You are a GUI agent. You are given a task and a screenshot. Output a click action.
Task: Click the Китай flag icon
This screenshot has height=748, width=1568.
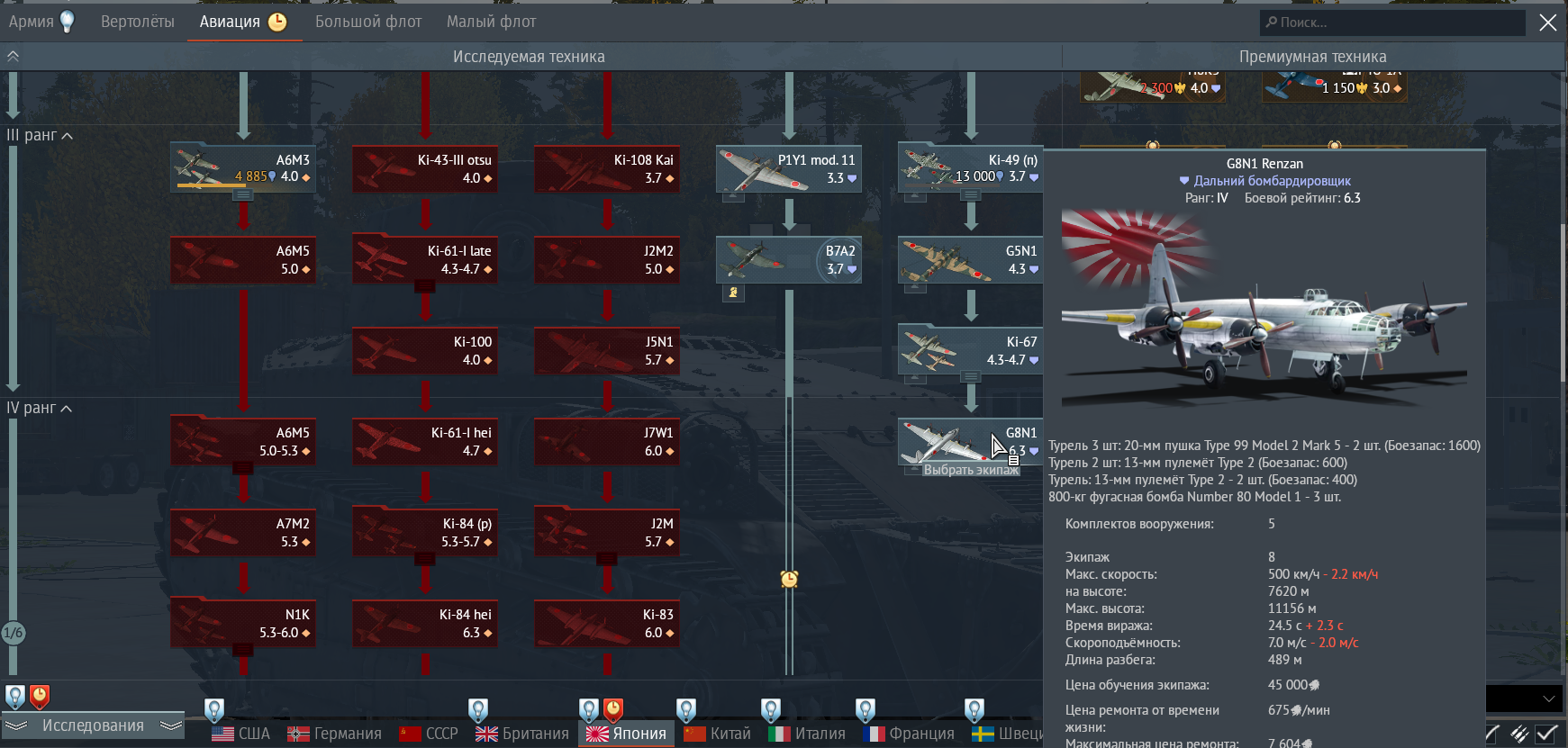coord(694,734)
